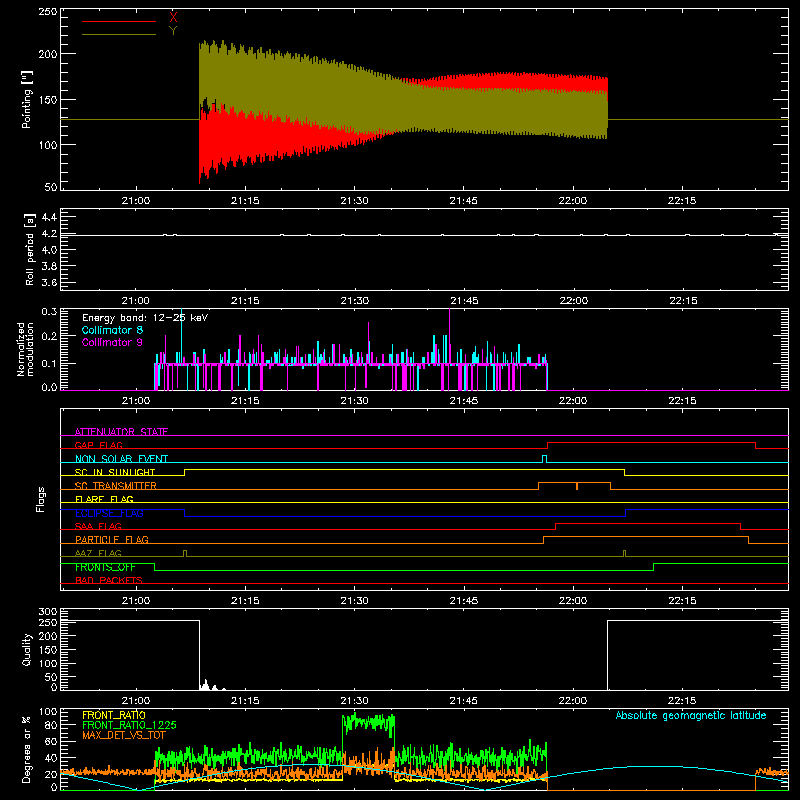
Task: Click the Normalized modulation axis title
Action: point(25,349)
